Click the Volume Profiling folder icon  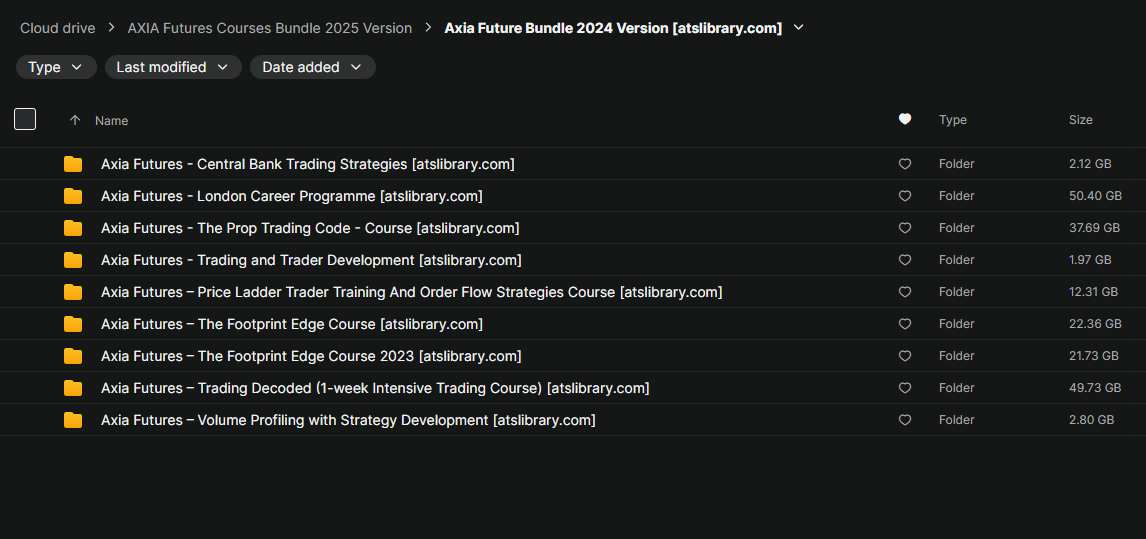tap(73, 420)
